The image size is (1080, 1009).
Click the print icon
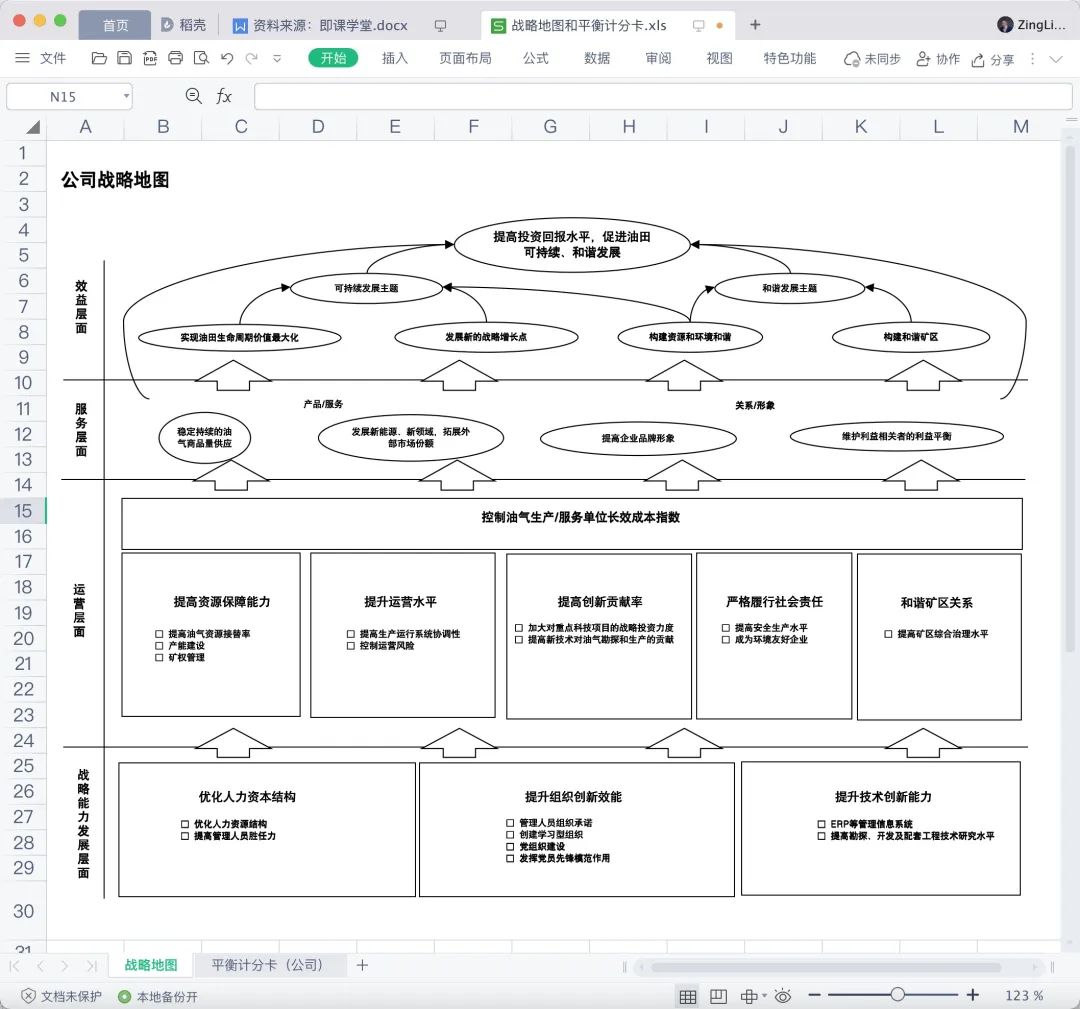click(x=176, y=58)
